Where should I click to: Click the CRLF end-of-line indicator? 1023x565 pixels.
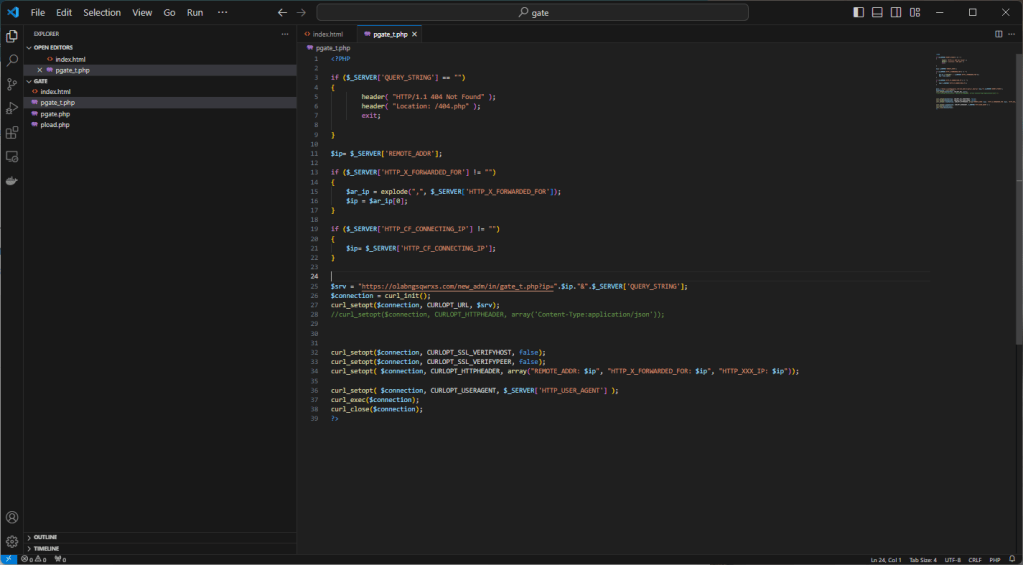tap(974, 559)
